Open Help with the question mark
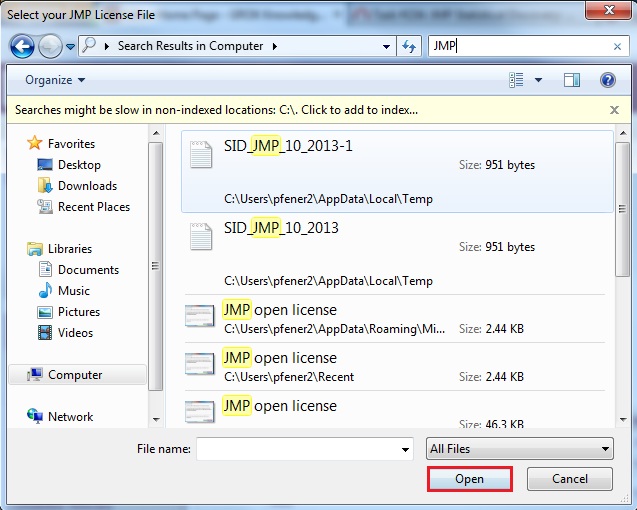Screen dimensions: 637x510 point(608,80)
